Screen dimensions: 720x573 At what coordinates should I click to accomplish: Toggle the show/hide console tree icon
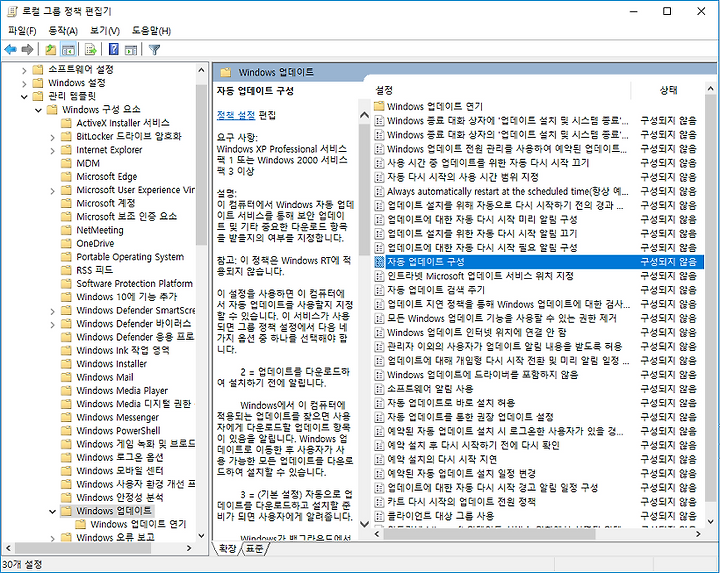[x=68, y=49]
